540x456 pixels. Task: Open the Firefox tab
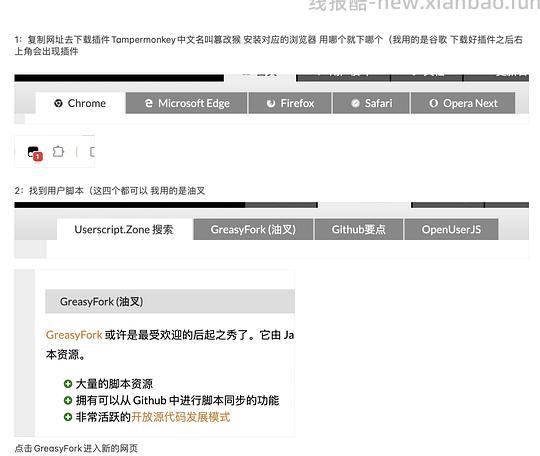(x=290, y=103)
